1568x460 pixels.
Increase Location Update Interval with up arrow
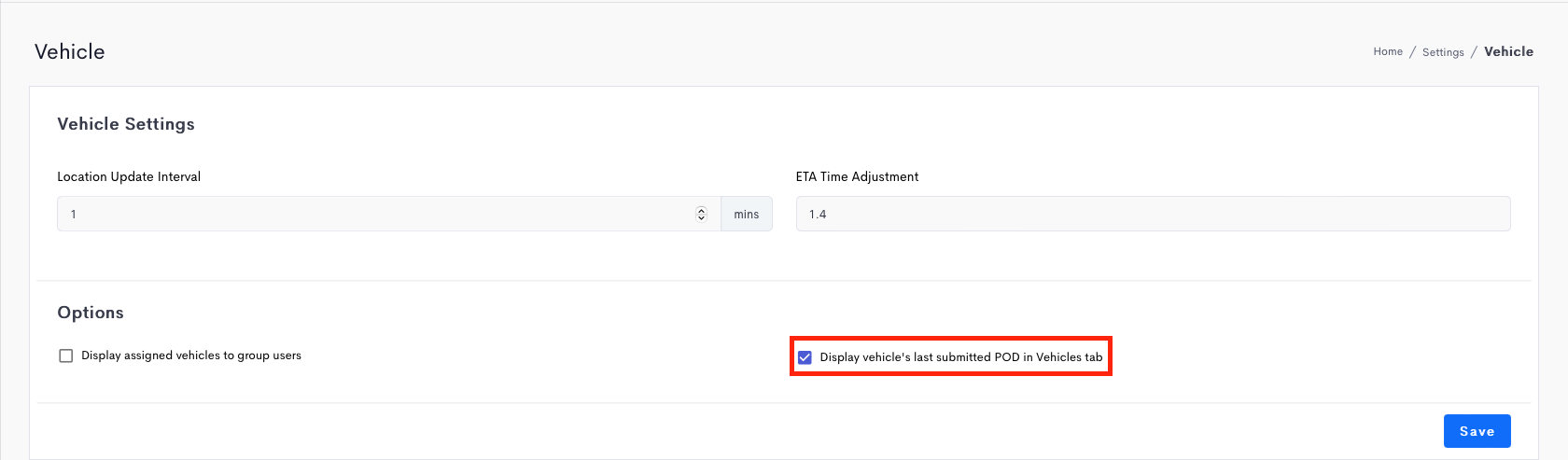(x=701, y=210)
